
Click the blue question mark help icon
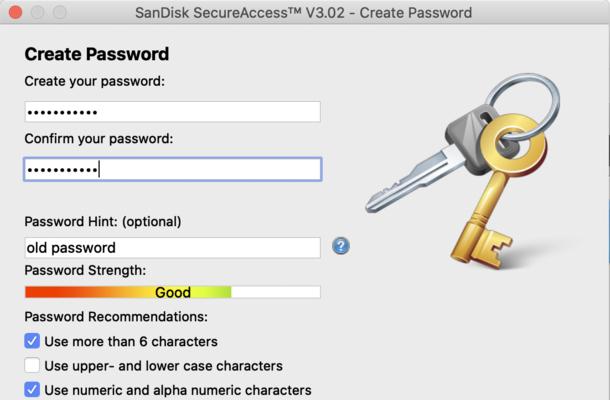tap(341, 246)
